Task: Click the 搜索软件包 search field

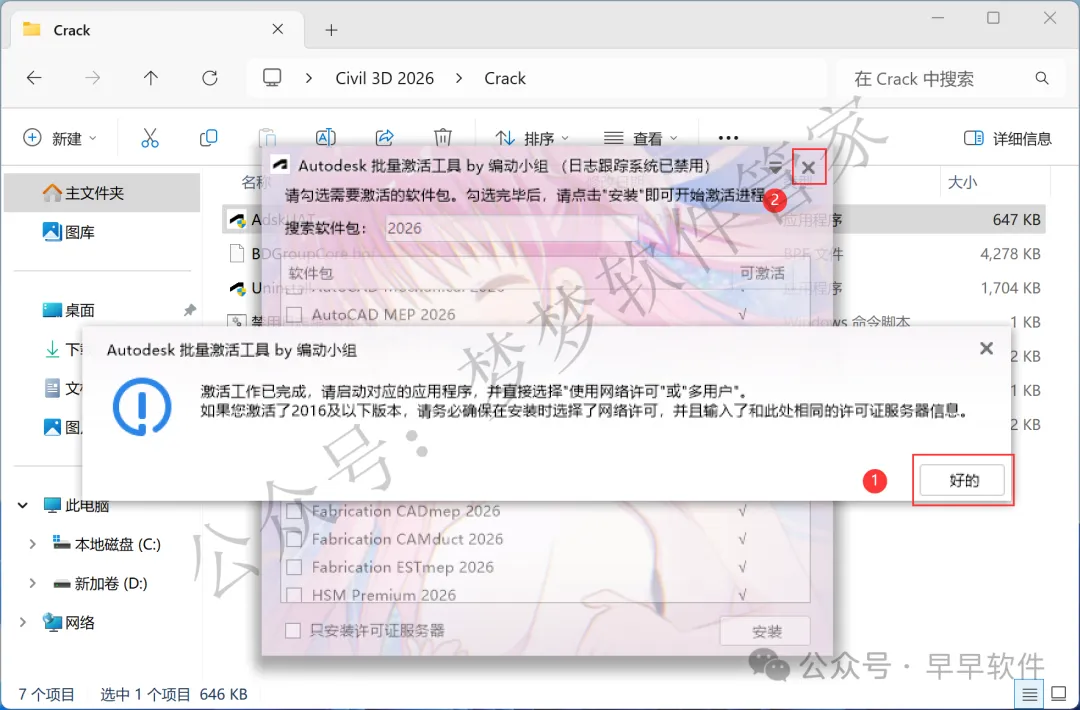Action: (510, 228)
